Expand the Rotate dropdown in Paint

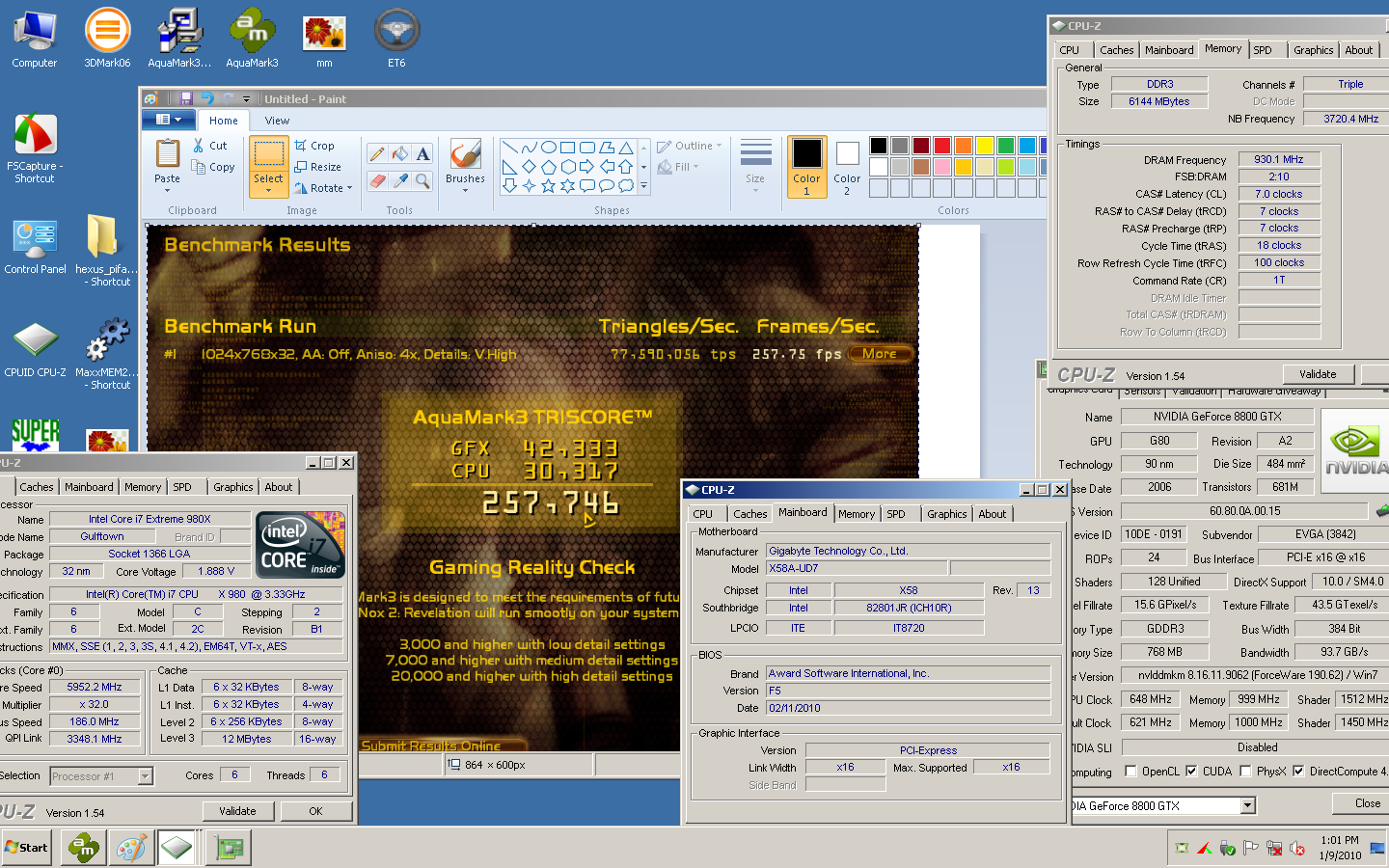click(x=349, y=188)
